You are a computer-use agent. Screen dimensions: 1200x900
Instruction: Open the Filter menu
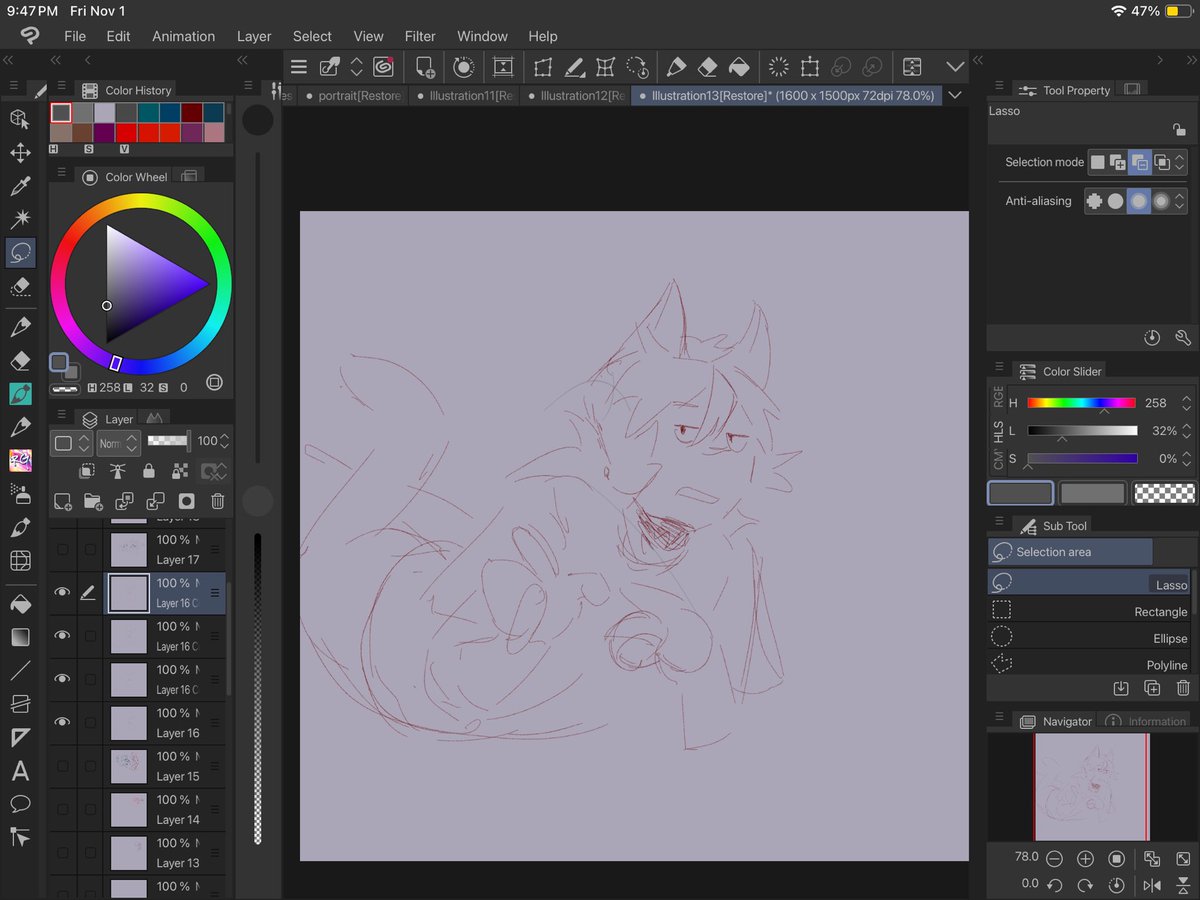click(x=420, y=36)
